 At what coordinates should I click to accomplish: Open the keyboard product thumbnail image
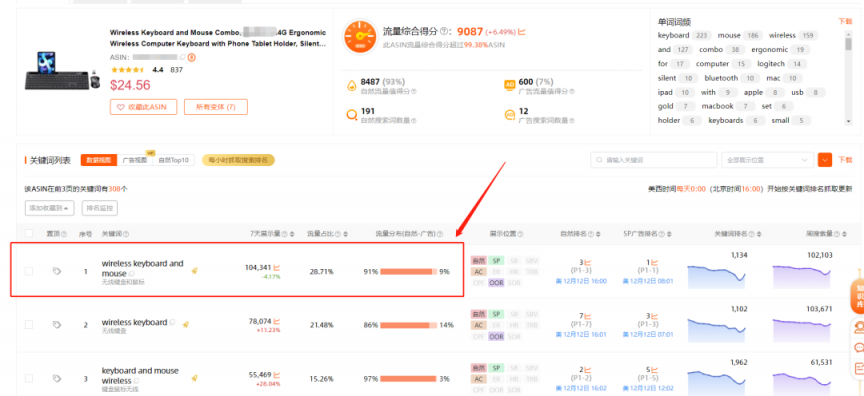point(62,70)
